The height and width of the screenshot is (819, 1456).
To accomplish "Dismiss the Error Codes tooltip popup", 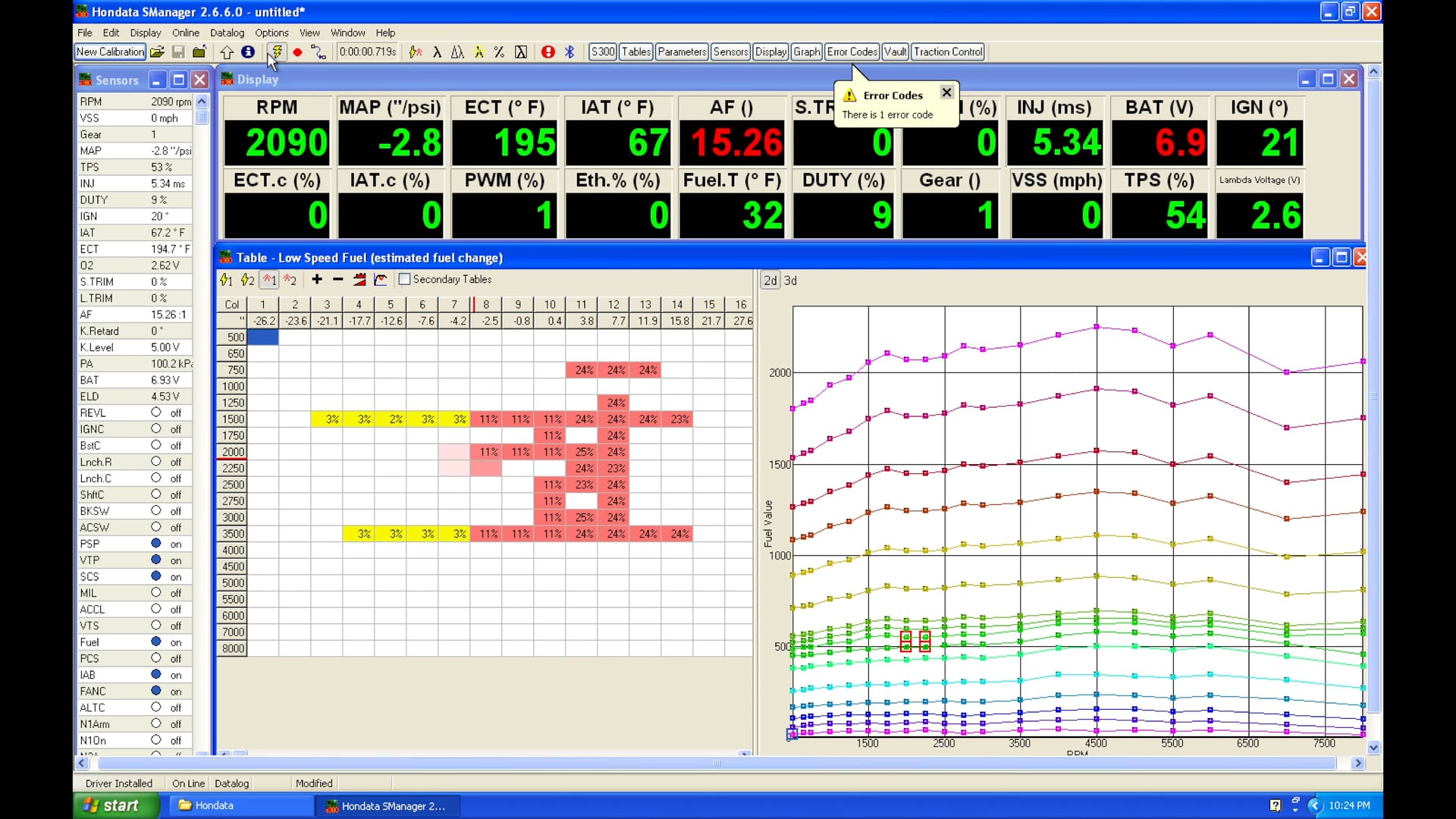I will [x=946, y=92].
